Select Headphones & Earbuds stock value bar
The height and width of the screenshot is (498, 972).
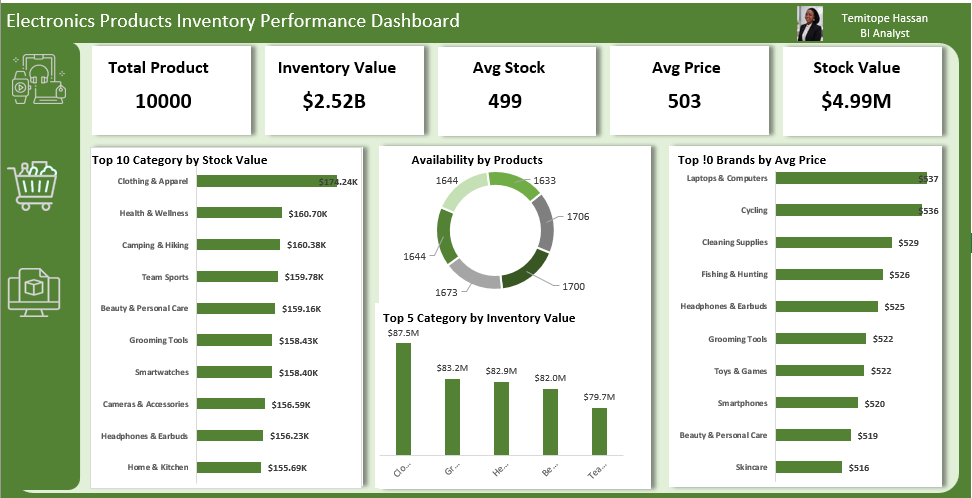pyautogui.click(x=230, y=436)
